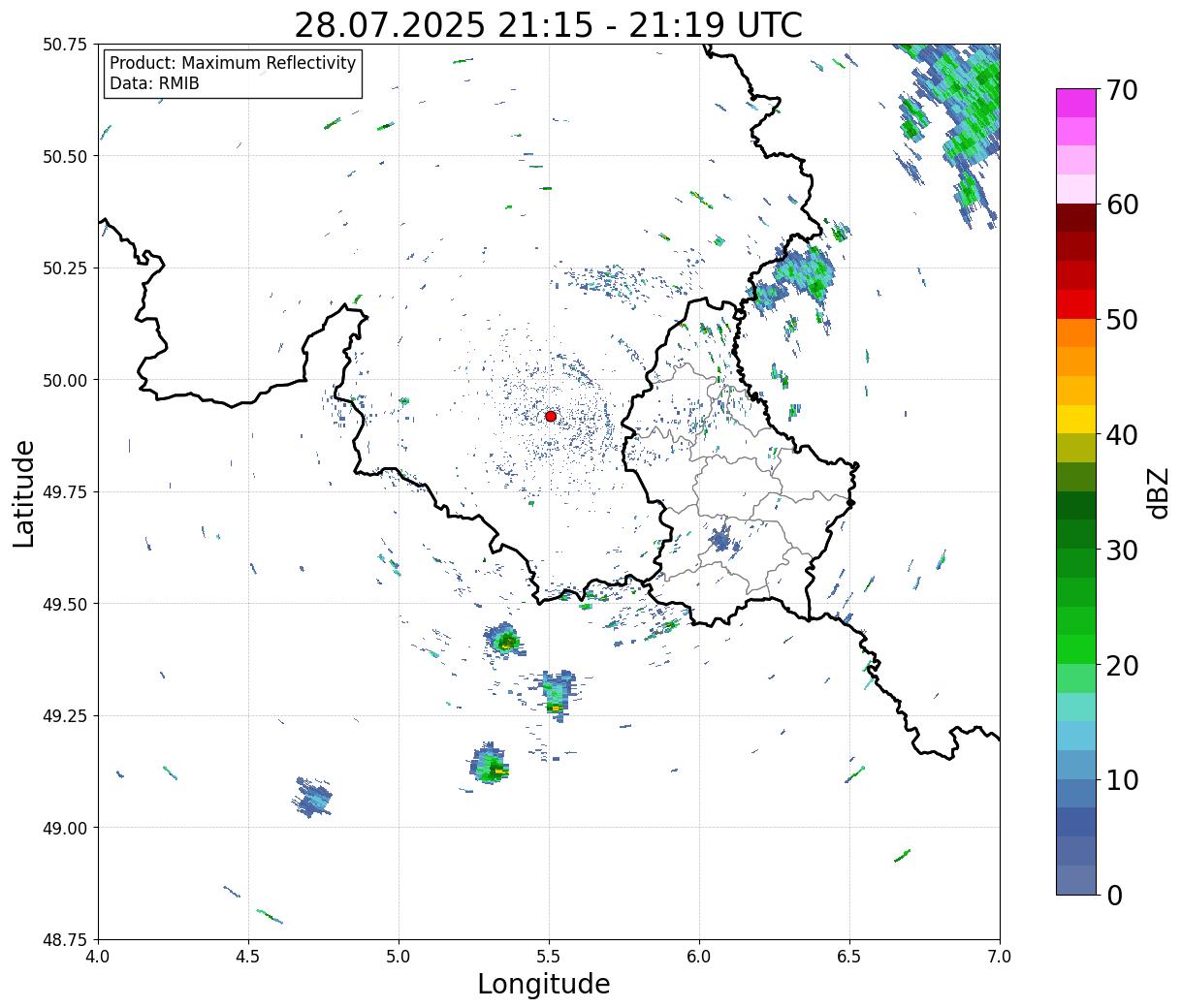Click the latitude tick label 49.50
Screen dimensions: 1182x1008
(x=65, y=604)
